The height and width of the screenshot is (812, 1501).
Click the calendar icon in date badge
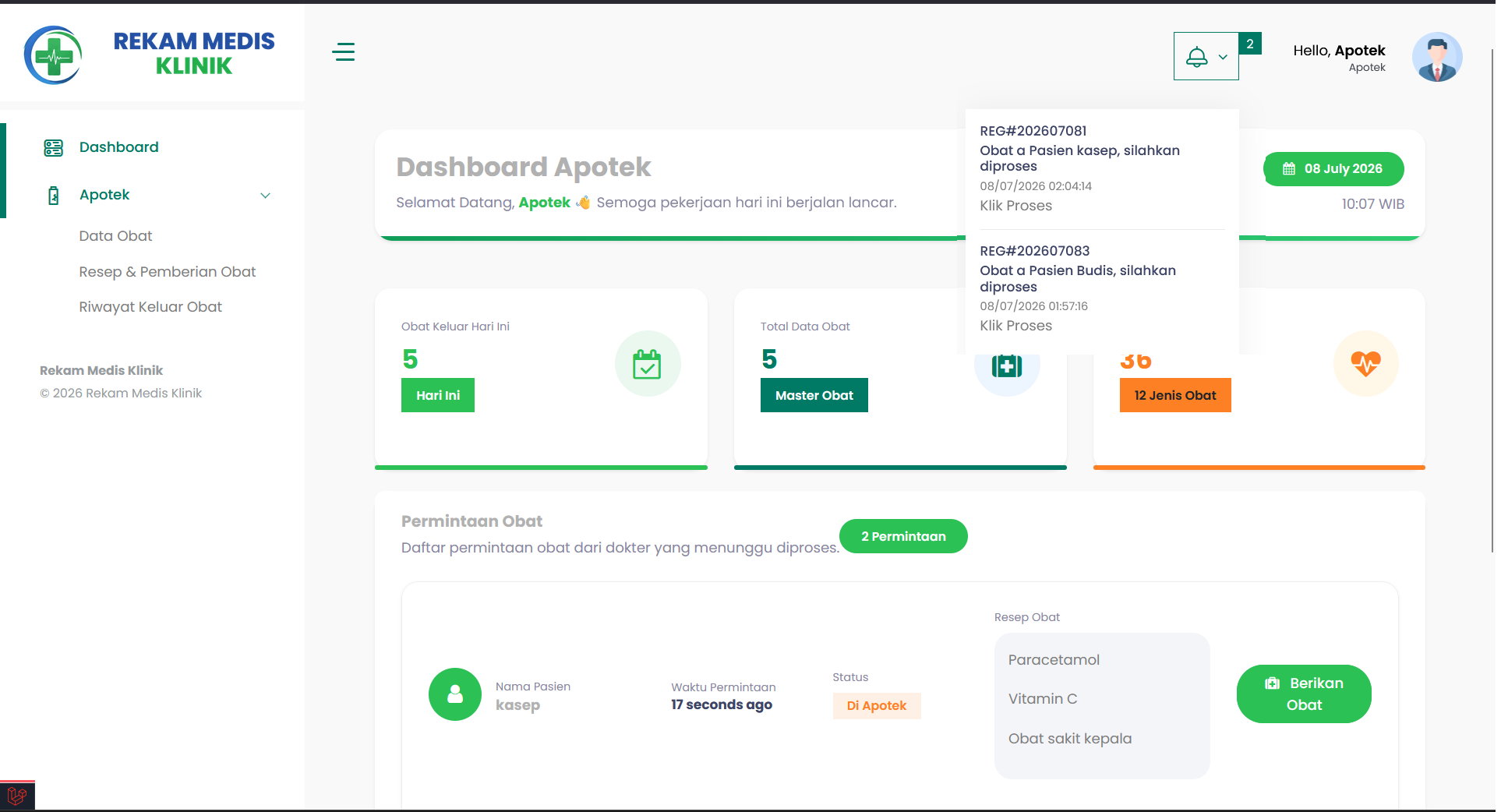(x=1289, y=169)
